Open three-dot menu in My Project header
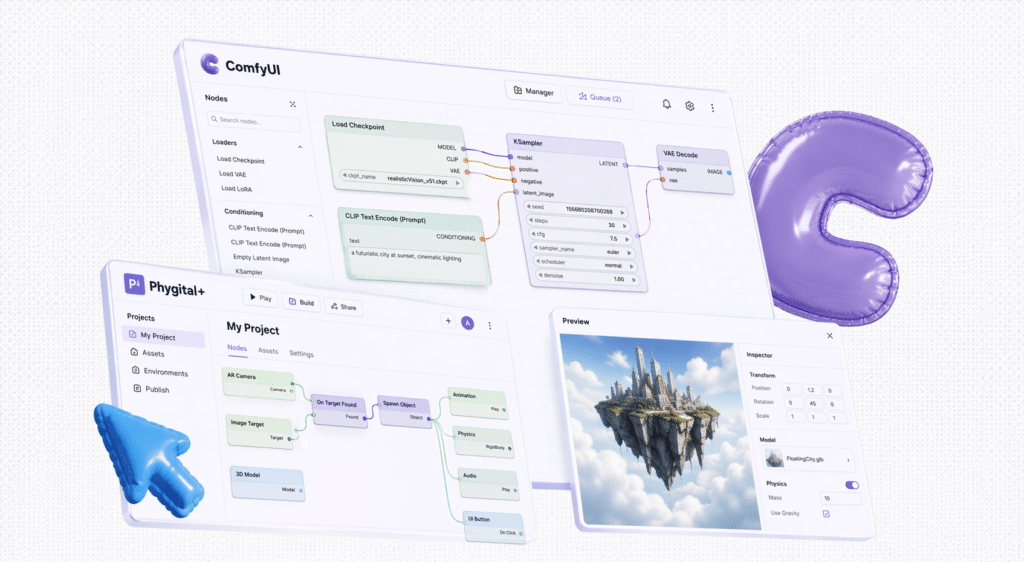Viewport: 1024px width, 562px height. [x=490, y=325]
